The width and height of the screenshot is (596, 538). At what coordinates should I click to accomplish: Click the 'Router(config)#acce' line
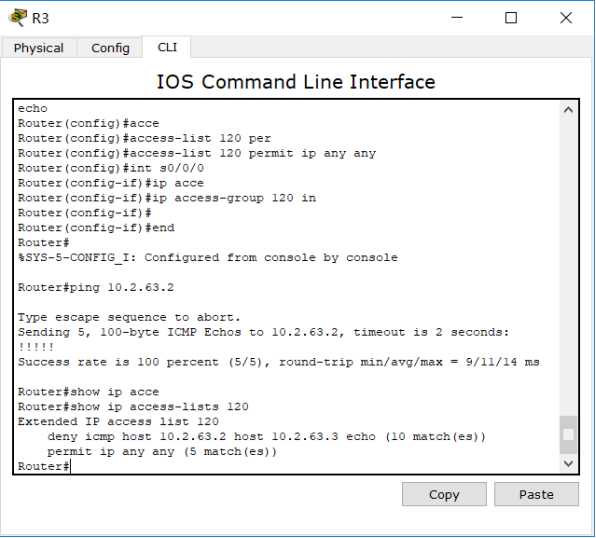(x=89, y=123)
